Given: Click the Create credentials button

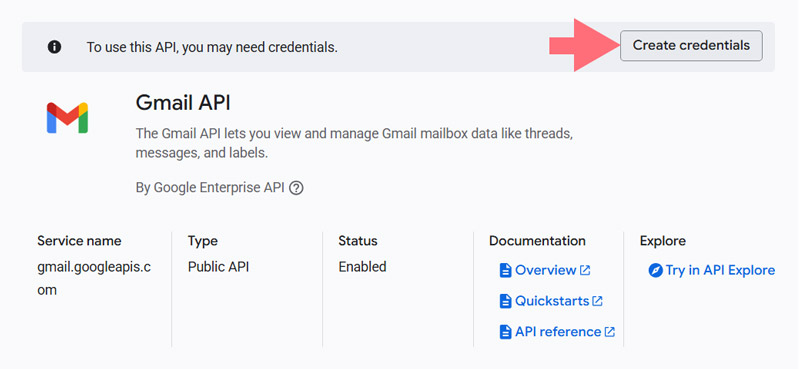Looking at the screenshot, I should (x=691, y=46).
